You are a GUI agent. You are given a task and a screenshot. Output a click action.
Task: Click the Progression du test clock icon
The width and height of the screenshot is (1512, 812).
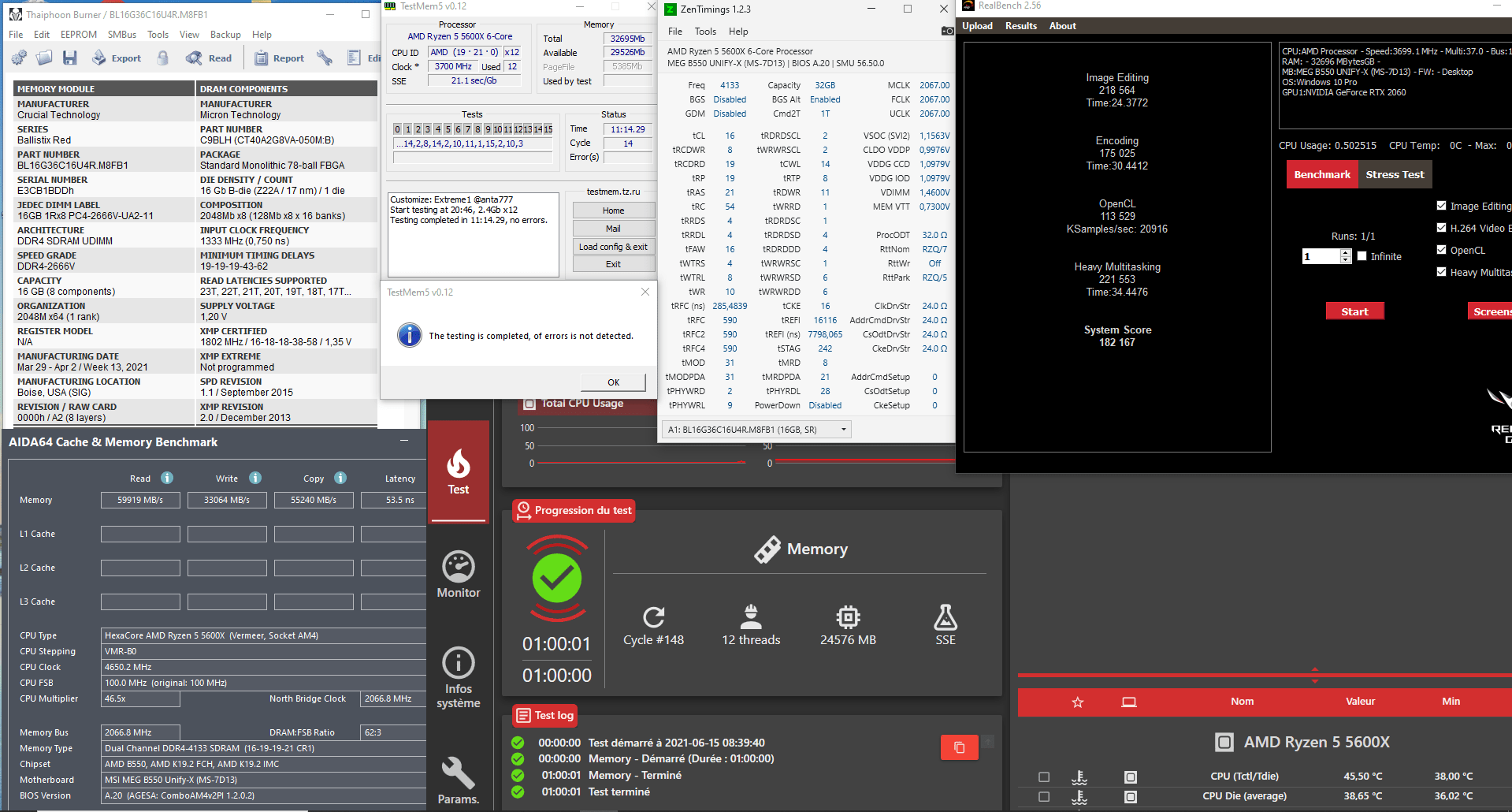tap(523, 510)
